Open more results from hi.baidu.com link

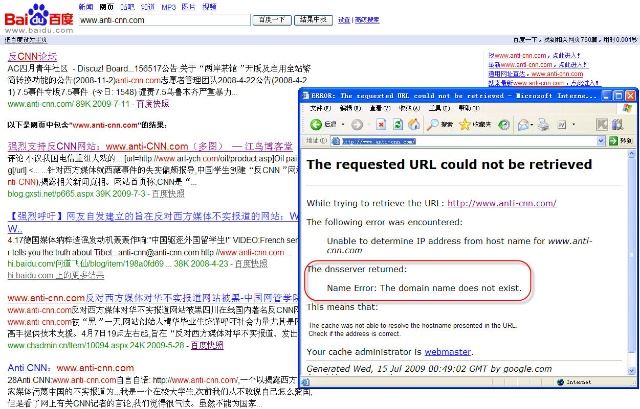click(56, 276)
